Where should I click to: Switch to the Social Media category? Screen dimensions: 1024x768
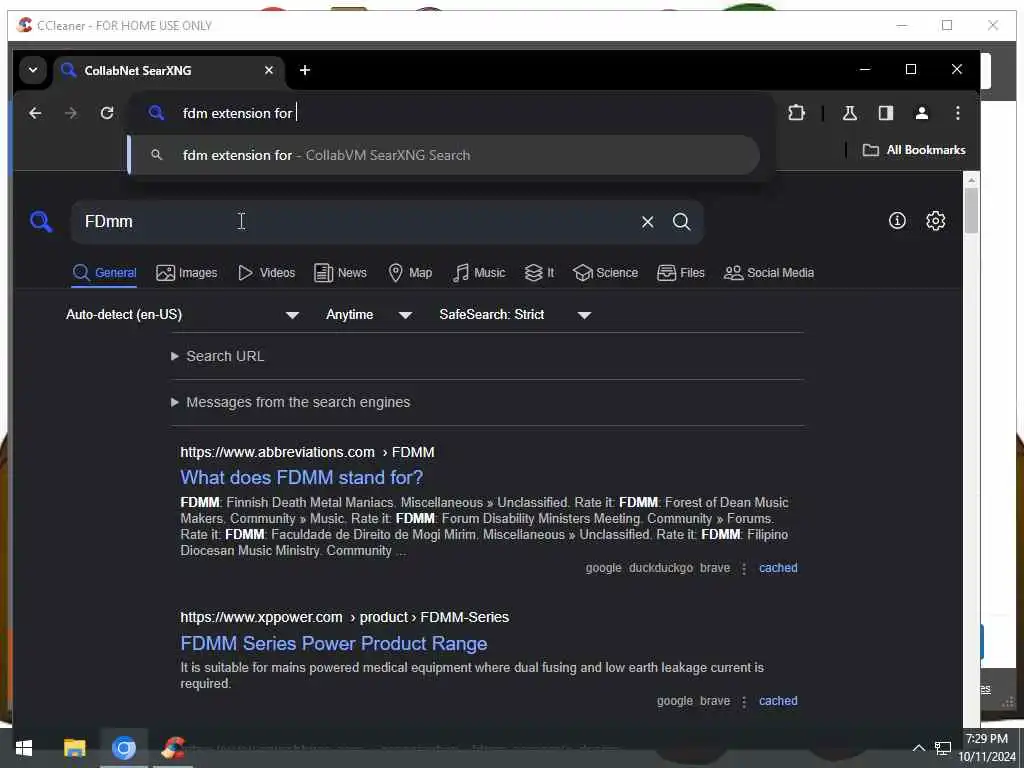769,273
